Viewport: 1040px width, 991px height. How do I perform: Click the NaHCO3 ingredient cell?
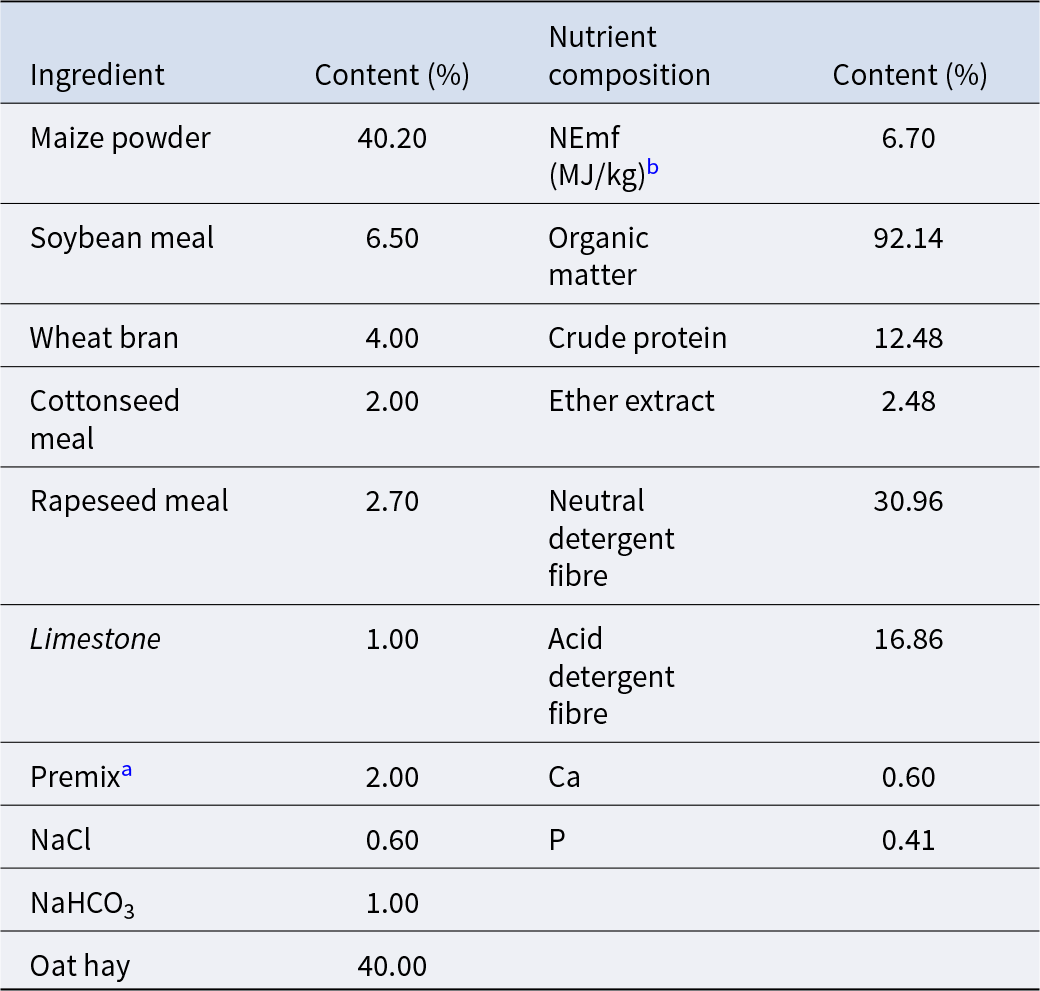pos(82,903)
